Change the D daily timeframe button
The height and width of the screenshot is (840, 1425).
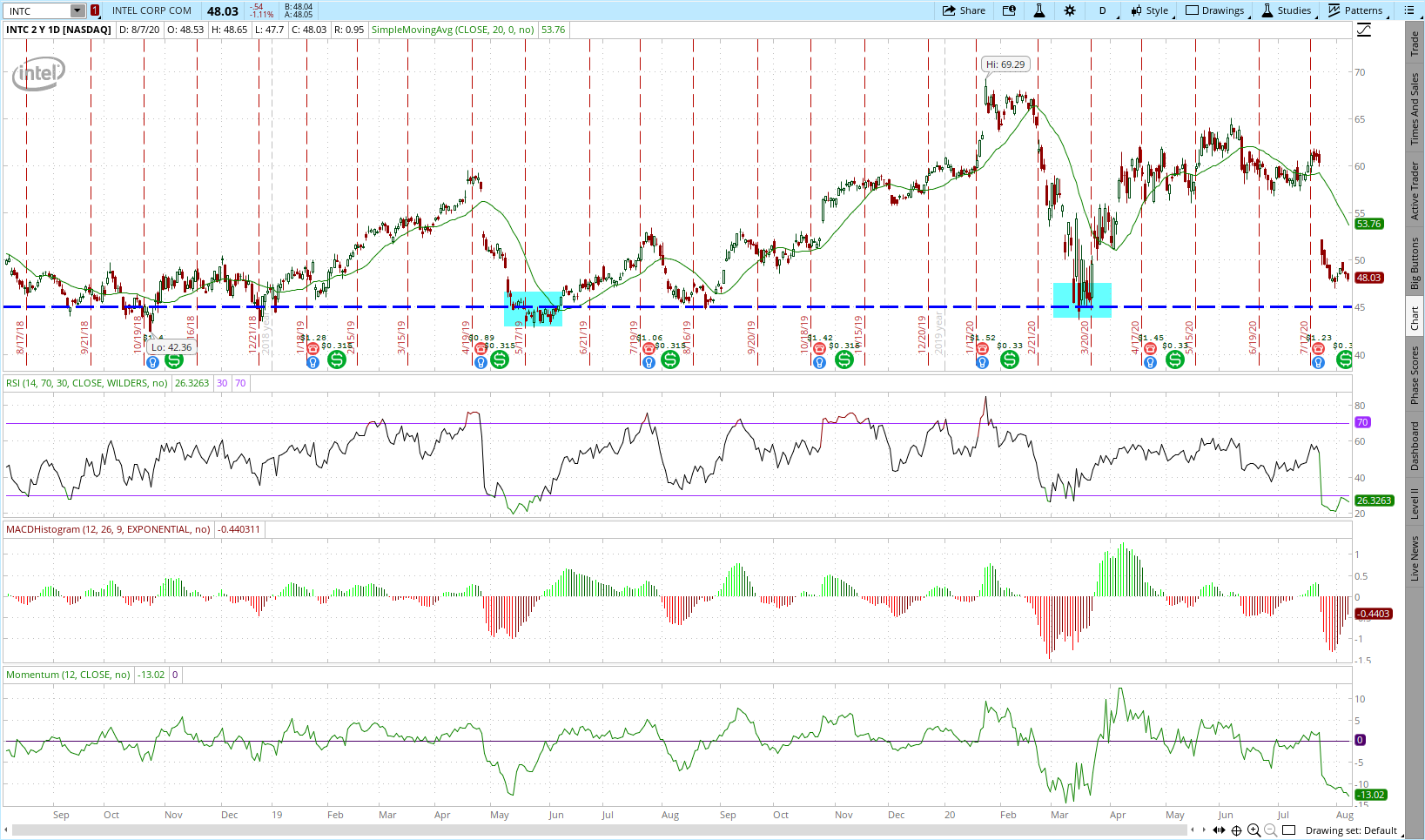click(x=1102, y=10)
